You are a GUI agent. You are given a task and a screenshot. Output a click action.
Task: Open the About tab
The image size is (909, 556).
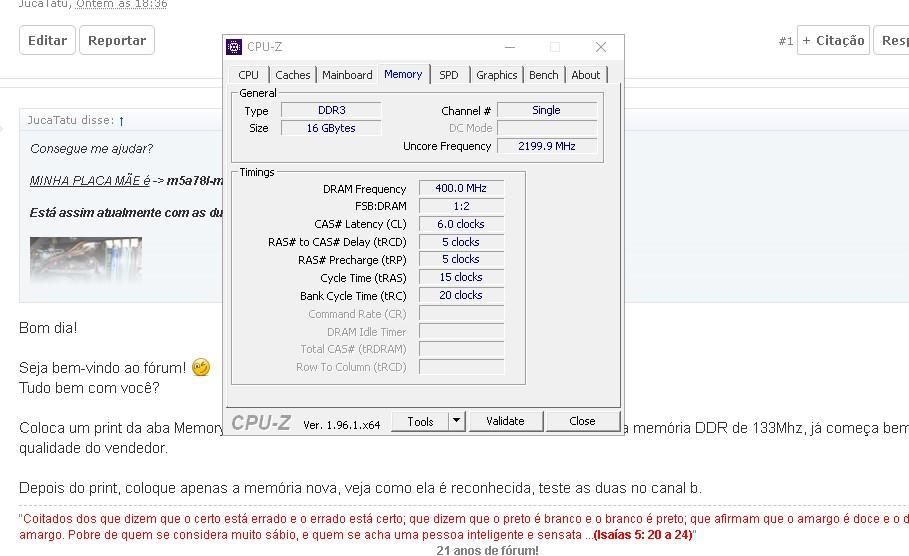pyautogui.click(x=586, y=75)
